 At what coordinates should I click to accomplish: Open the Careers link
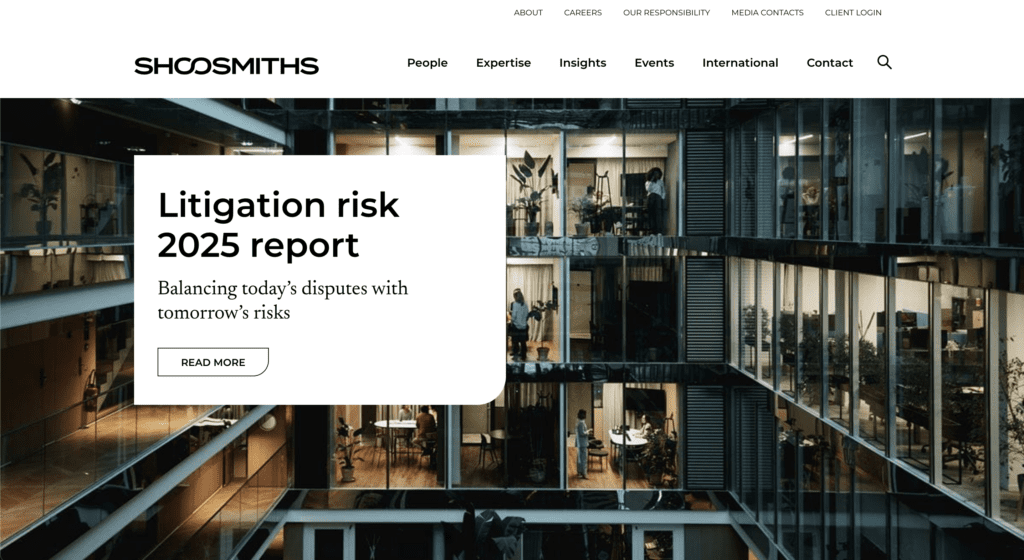pyautogui.click(x=583, y=12)
